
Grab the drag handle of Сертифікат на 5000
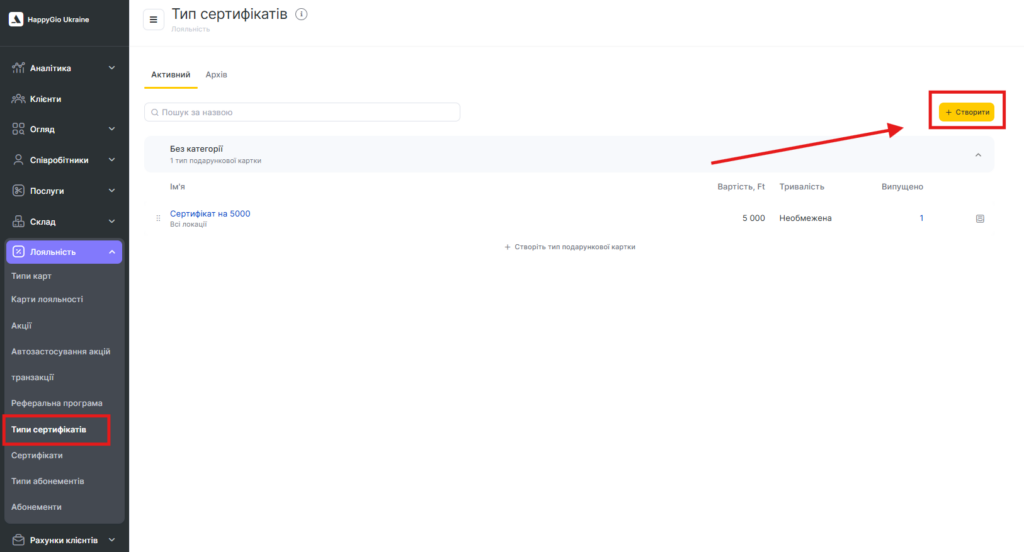click(158, 218)
